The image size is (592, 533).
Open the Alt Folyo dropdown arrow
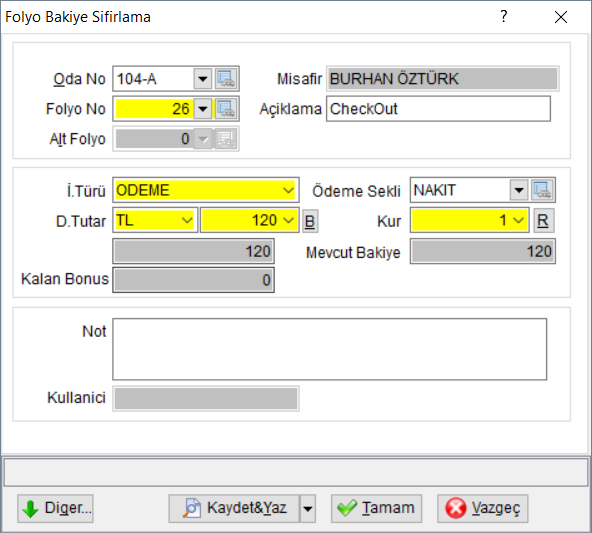(x=203, y=139)
